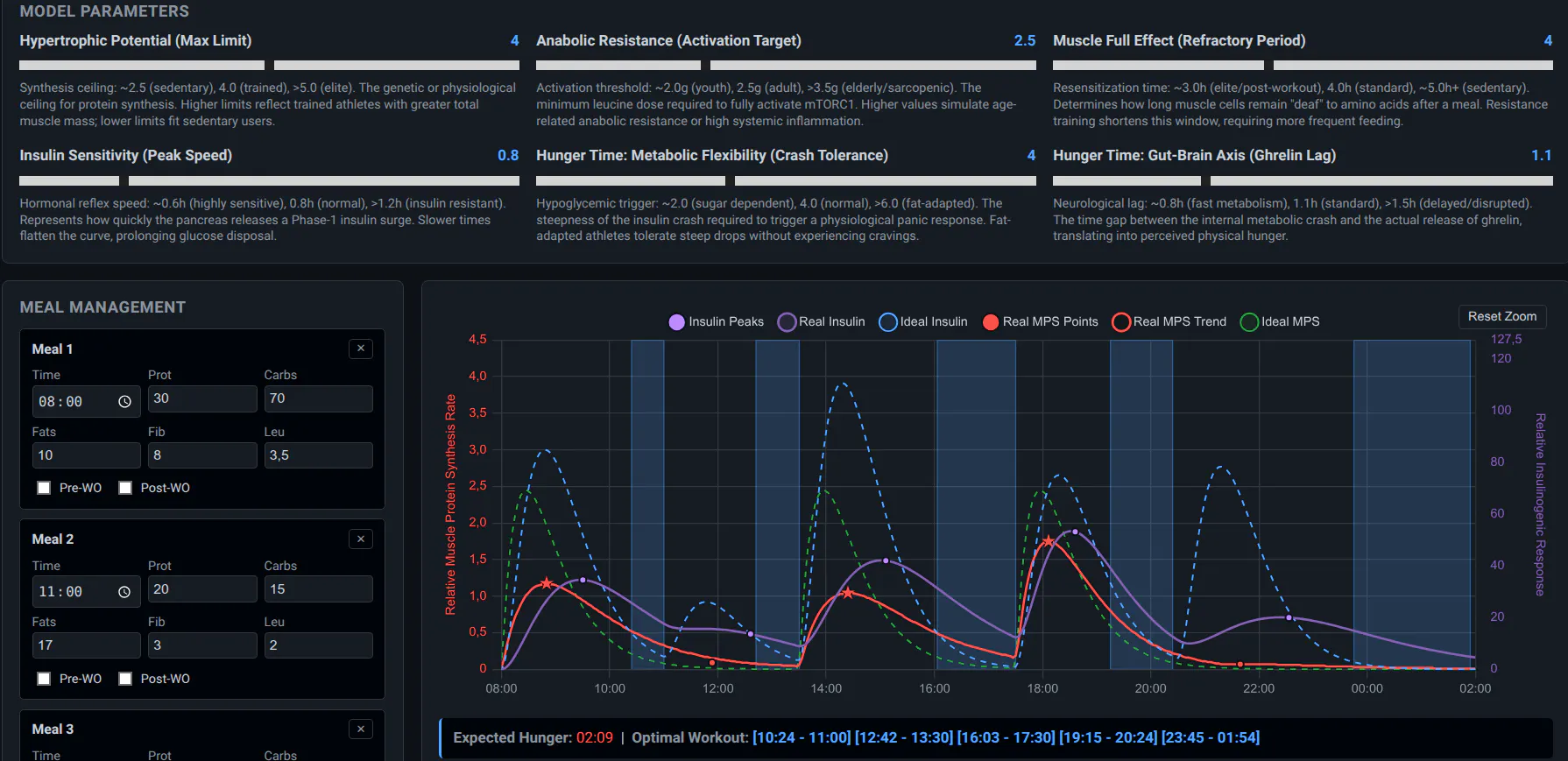Toggle the Real Insulin legend series
1568x761 pixels.
[x=822, y=321]
